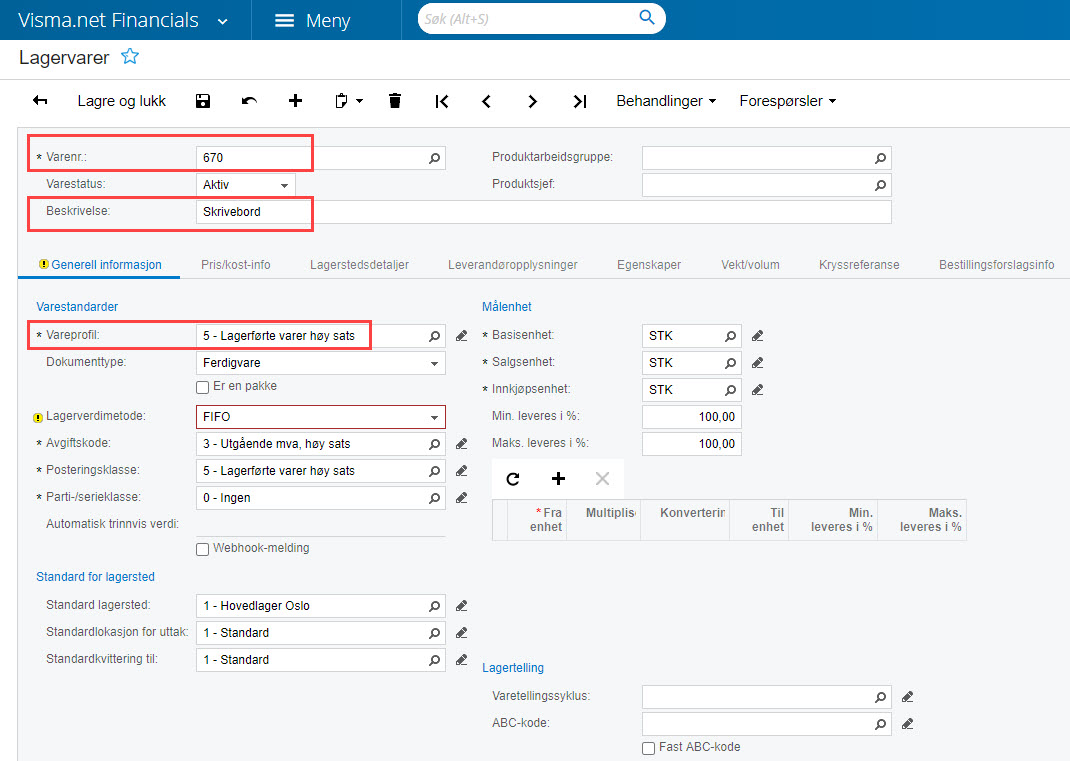Viewport: 1070px width, 761px height.
Task: Switch to the Pris/kost-info tab
Action: click(x=235, y=265)
